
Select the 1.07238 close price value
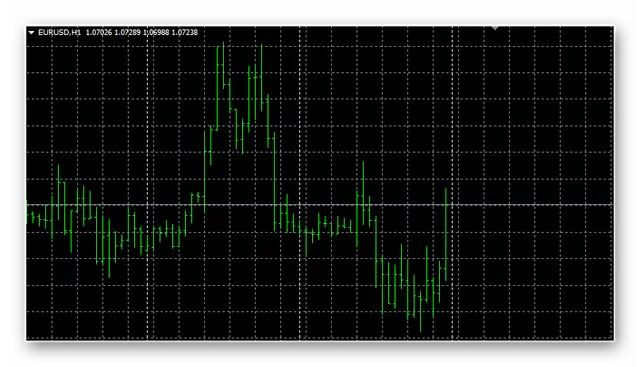(x=184, y=32)
